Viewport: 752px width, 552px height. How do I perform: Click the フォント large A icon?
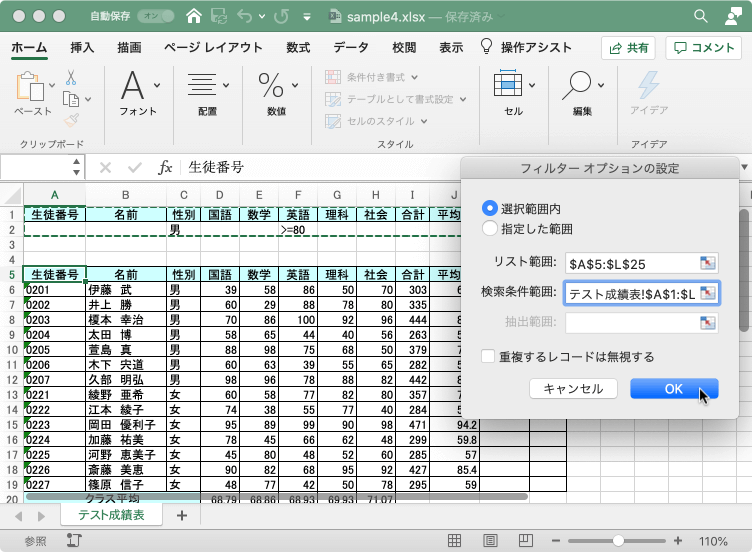[x=133, y=85]
